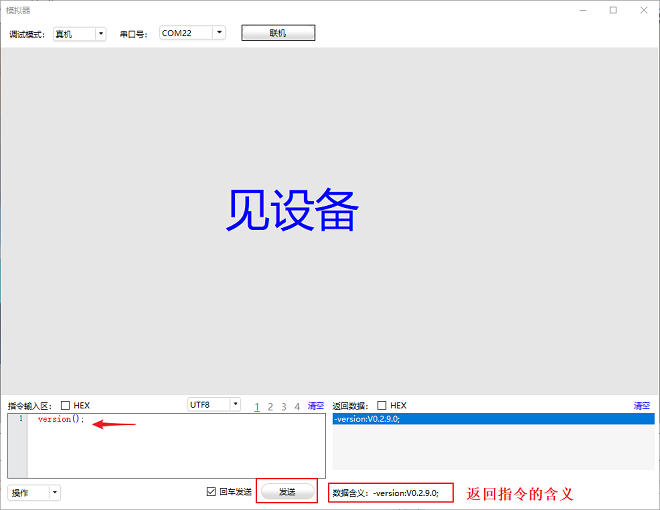This screenshot has height=510, width=660.
Task: Clear the command input with 清空 link
Action: (316, 406)
